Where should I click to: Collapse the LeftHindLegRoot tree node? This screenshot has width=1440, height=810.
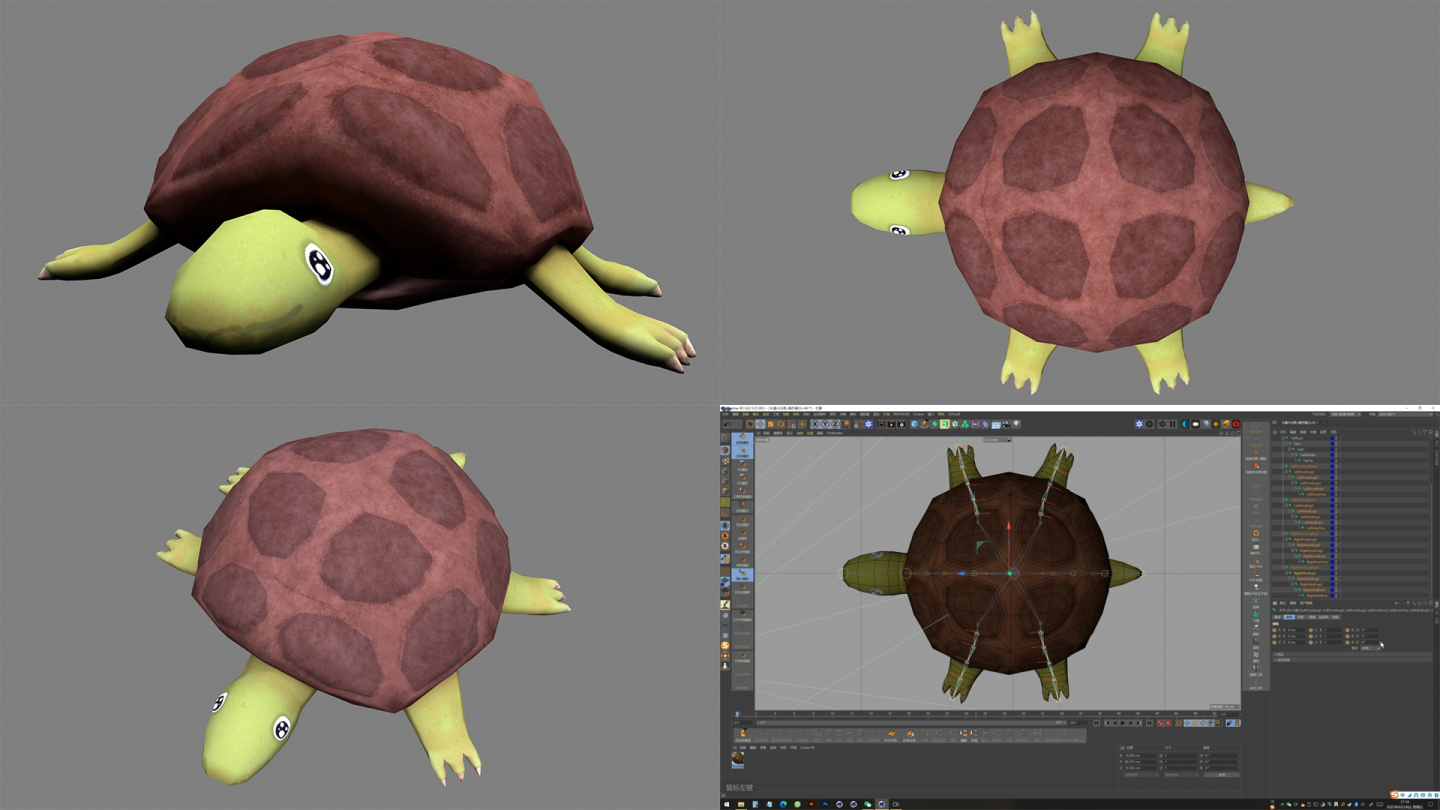(1283, 500)
